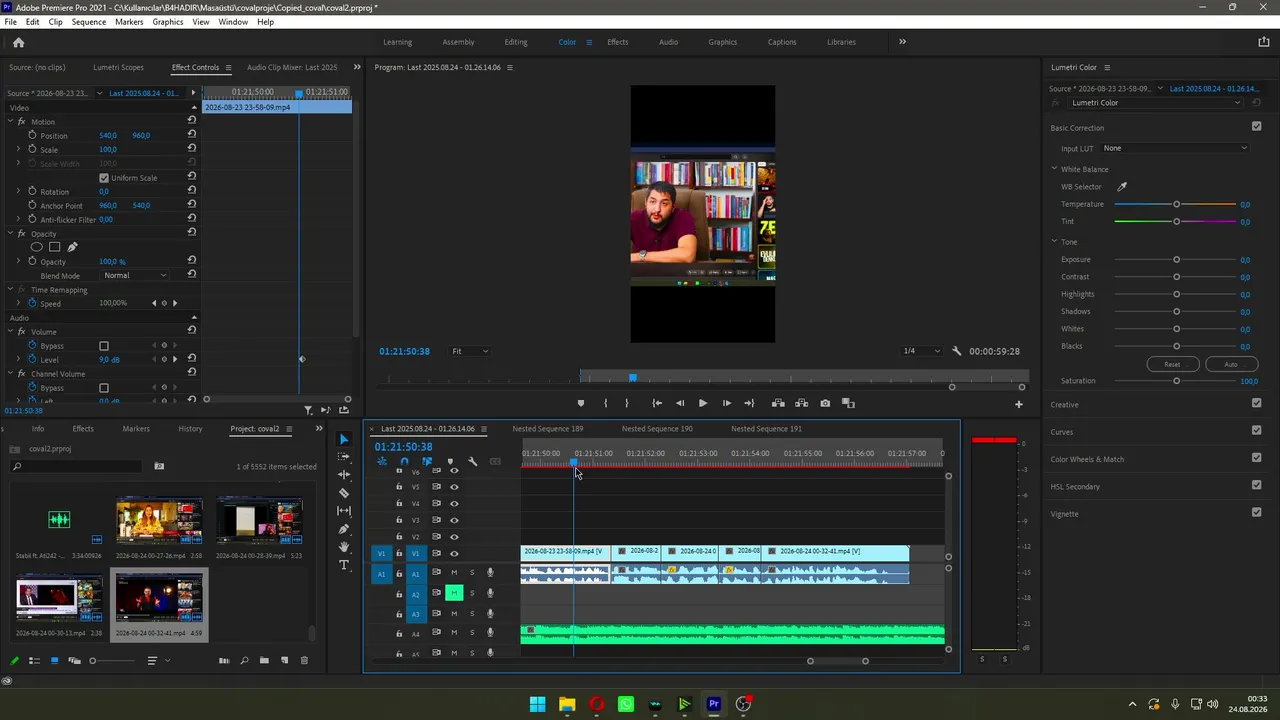Click the Home icon

click(18, 42)
